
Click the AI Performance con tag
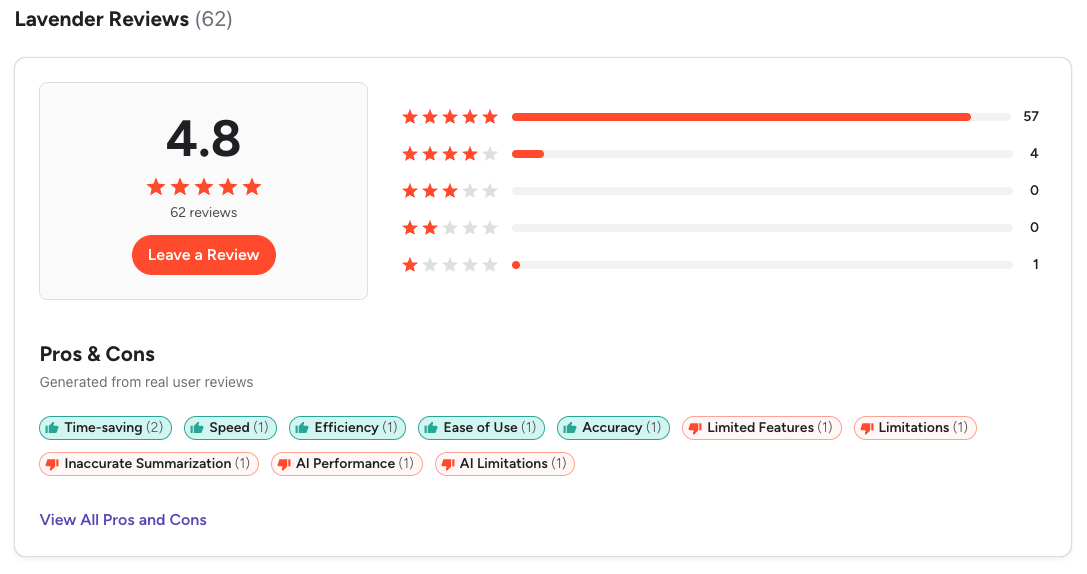[346, 464]
